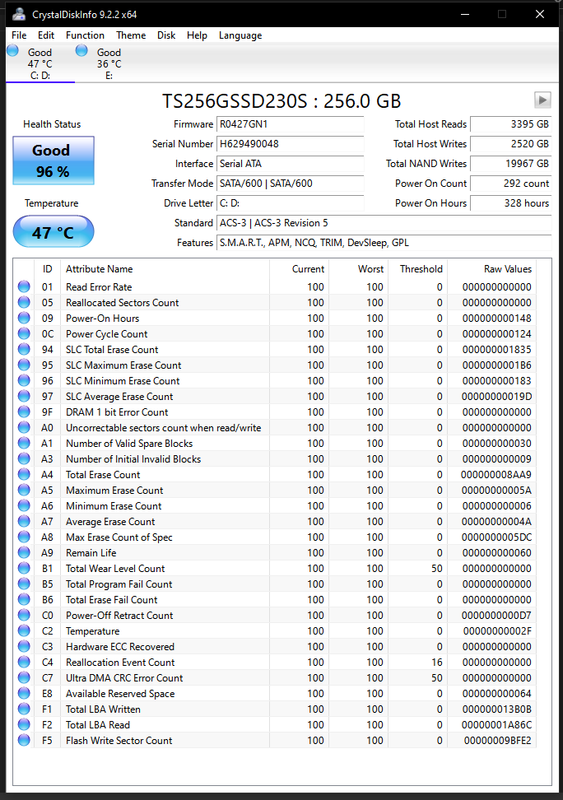Click the Features field S.M.A.R.T., APM, NCQ

pos(384,243)
